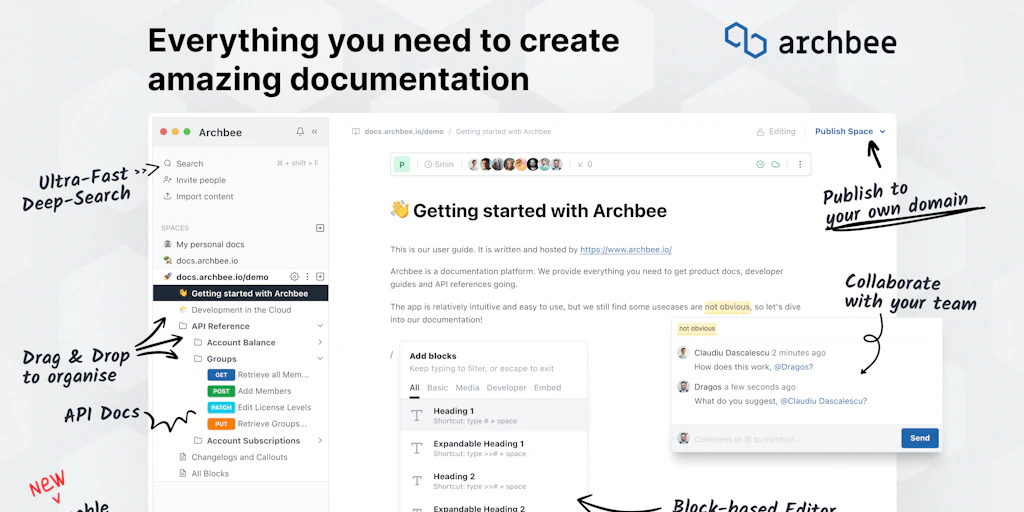Open PATCH Edit License Levels endpoint

(259, 408)
